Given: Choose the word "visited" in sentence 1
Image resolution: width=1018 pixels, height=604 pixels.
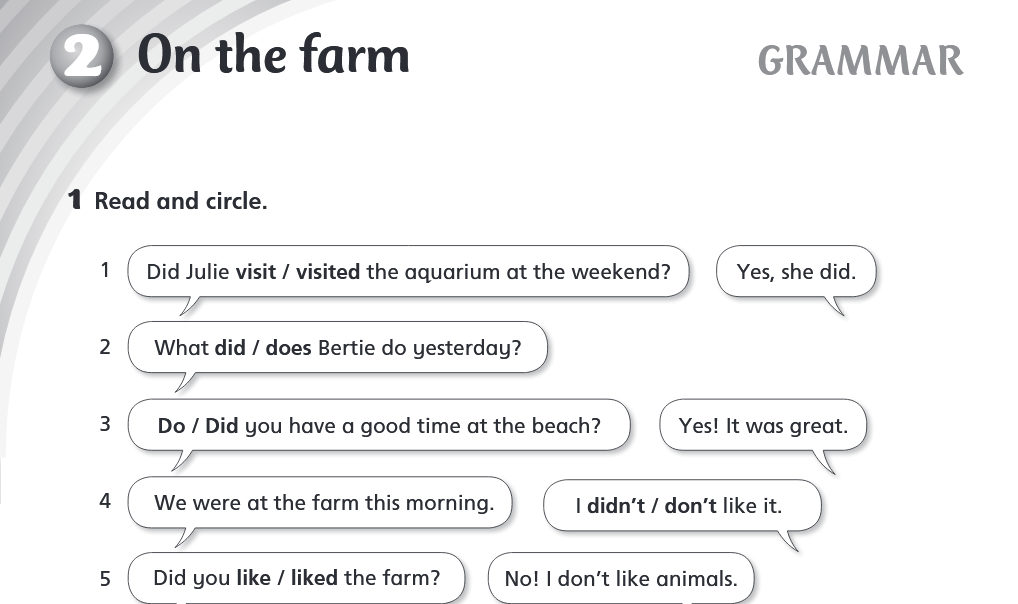Looking at the screenshot, I should (328, 272).
